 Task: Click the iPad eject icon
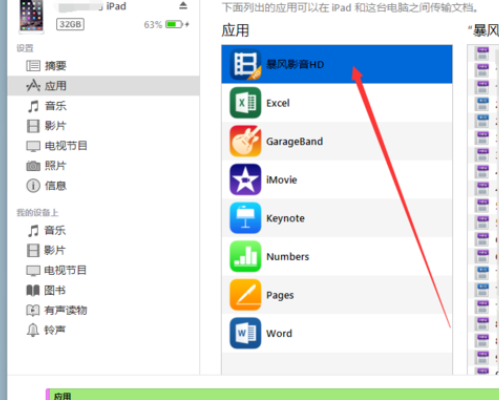[183, 6]
